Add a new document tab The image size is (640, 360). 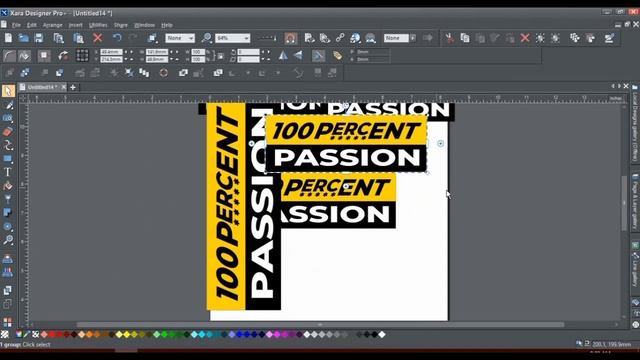pos(73,87)
